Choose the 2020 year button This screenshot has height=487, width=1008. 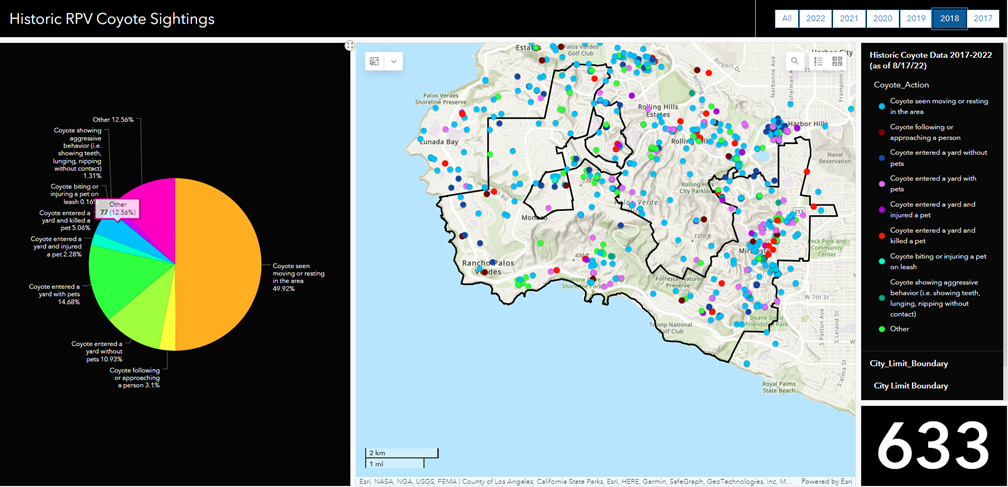click(882, 18)
